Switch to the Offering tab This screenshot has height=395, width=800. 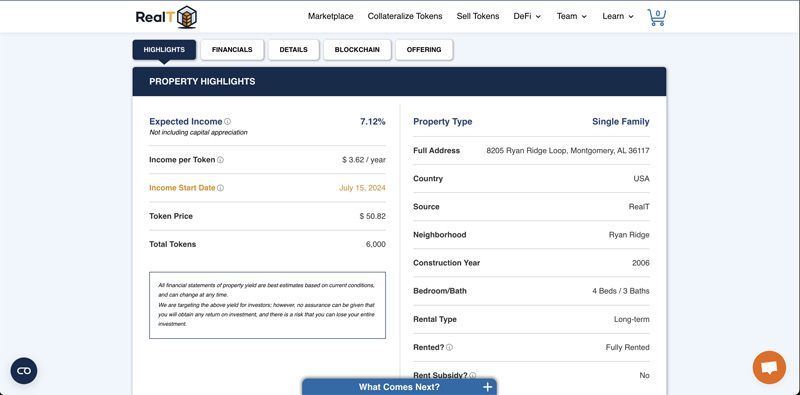pos(424,50)
